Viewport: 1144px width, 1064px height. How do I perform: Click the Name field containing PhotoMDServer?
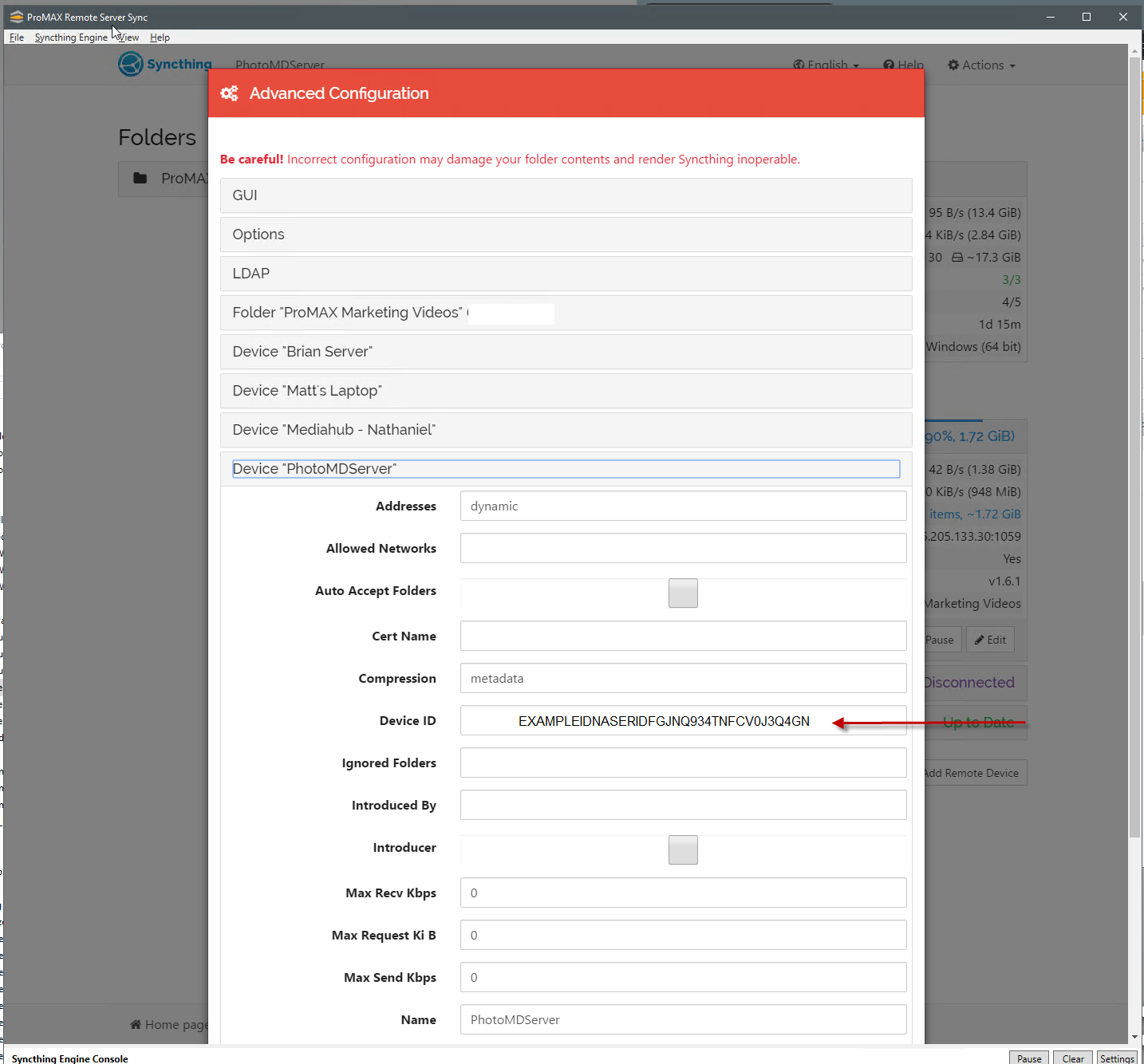coord(683,1019)
